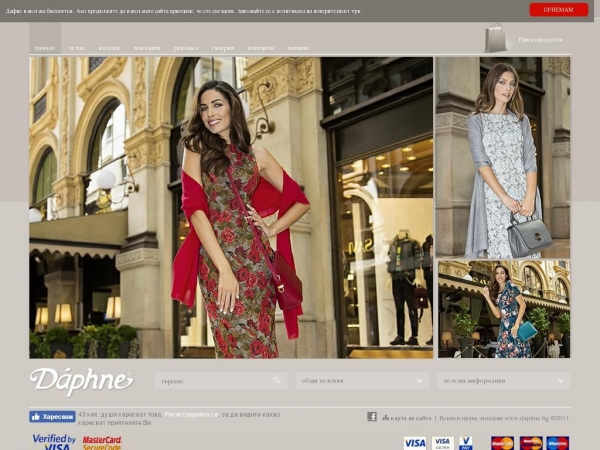Click the large red floral dress banner image
Viewport: 600px width, 450px height.
(231, 207)
